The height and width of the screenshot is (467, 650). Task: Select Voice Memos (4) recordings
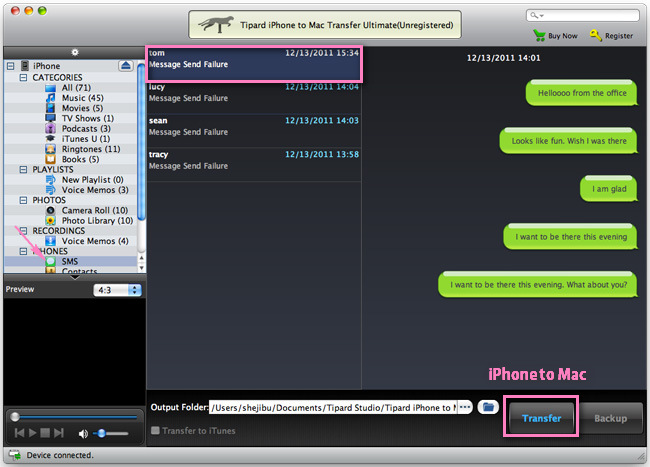(95, 241)
